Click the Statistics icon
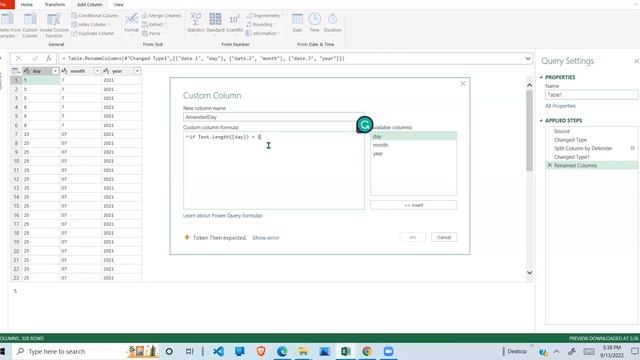 pos(196,23)
